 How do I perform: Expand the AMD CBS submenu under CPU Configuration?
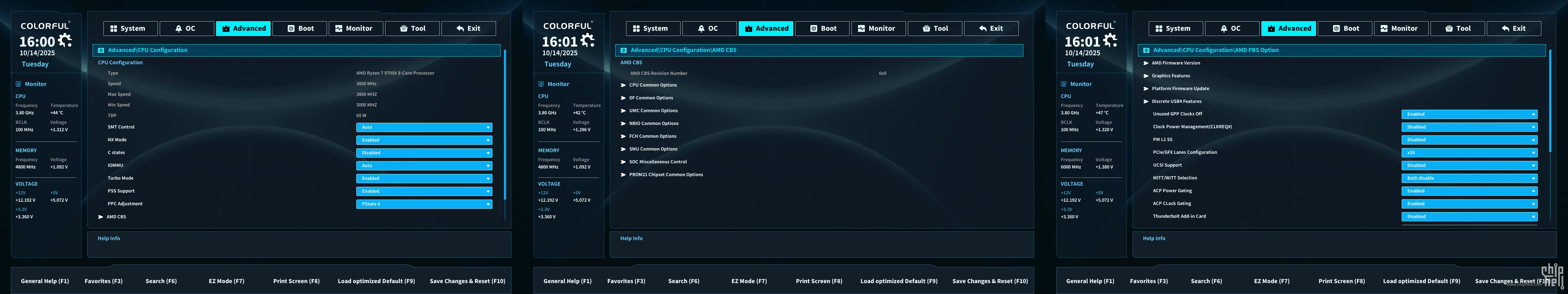(116, 217)
